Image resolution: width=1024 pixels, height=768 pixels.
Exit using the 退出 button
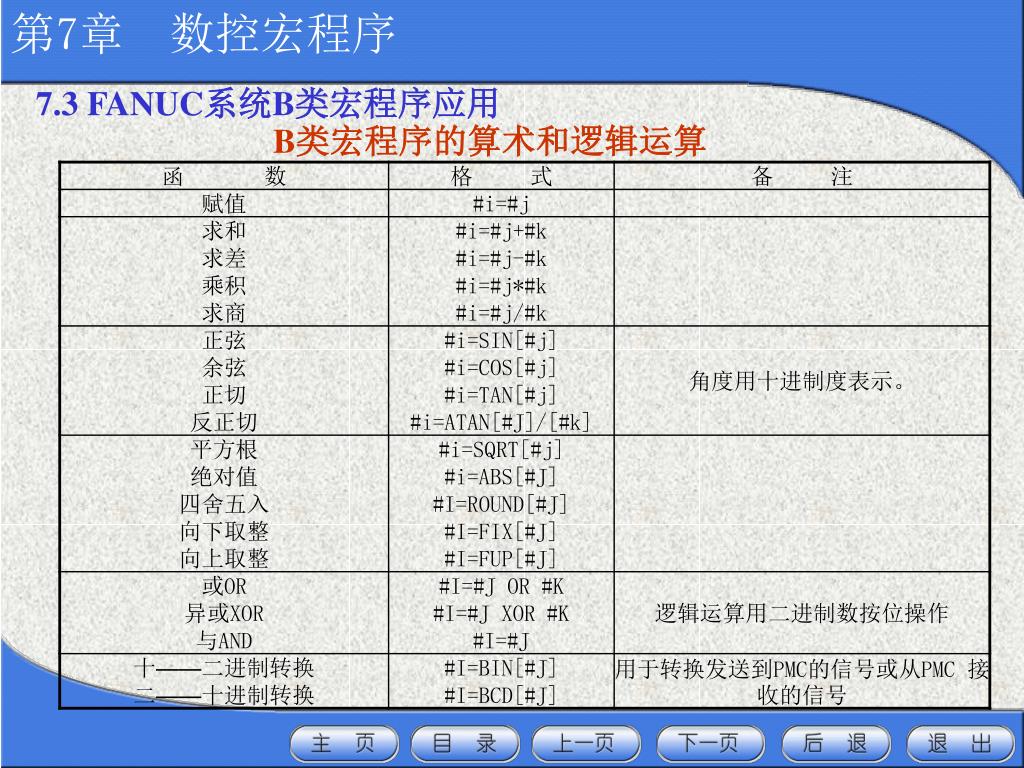click(x=960, y=743)
